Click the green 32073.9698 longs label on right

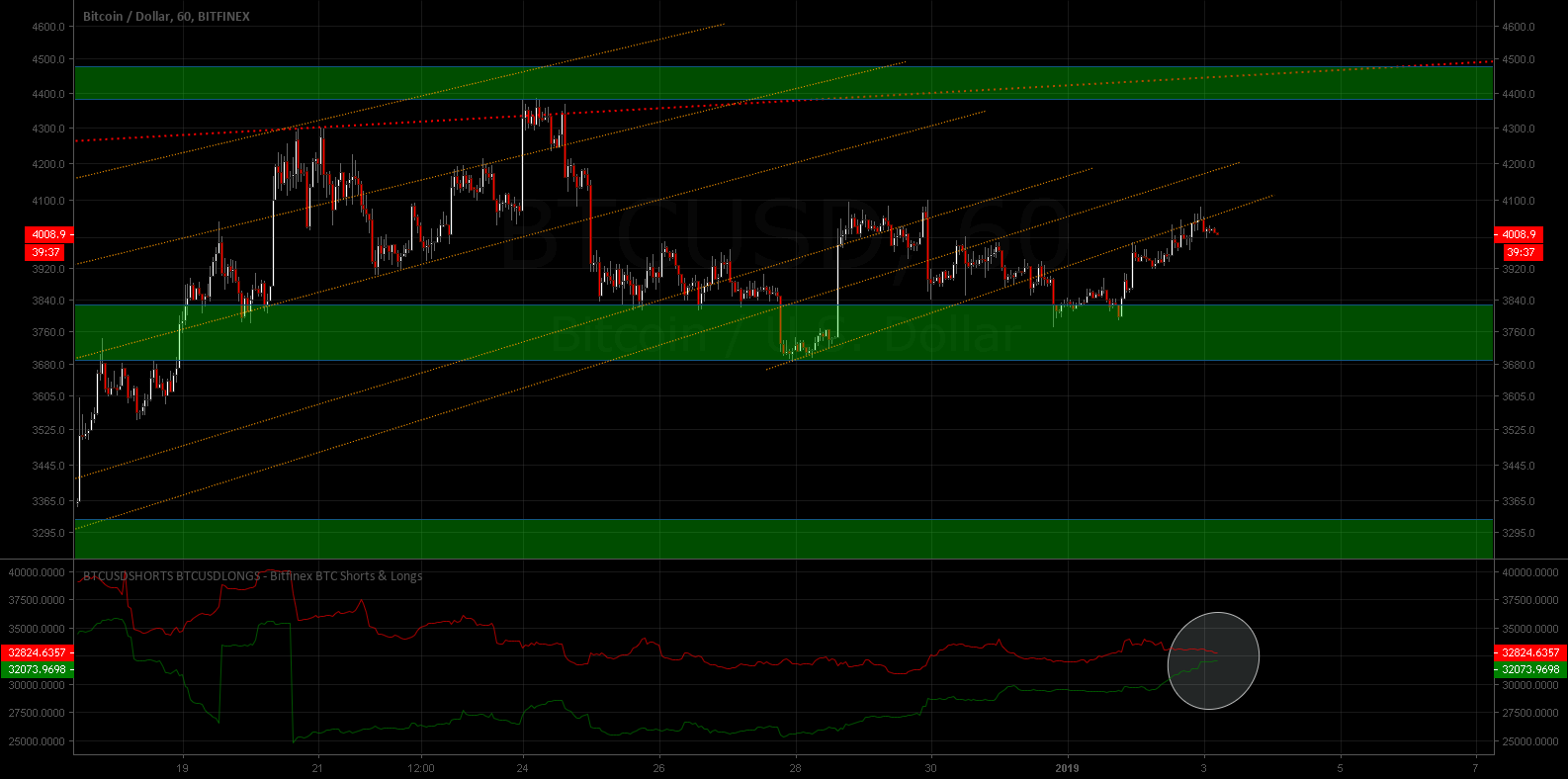click(x=1529, y=669)
